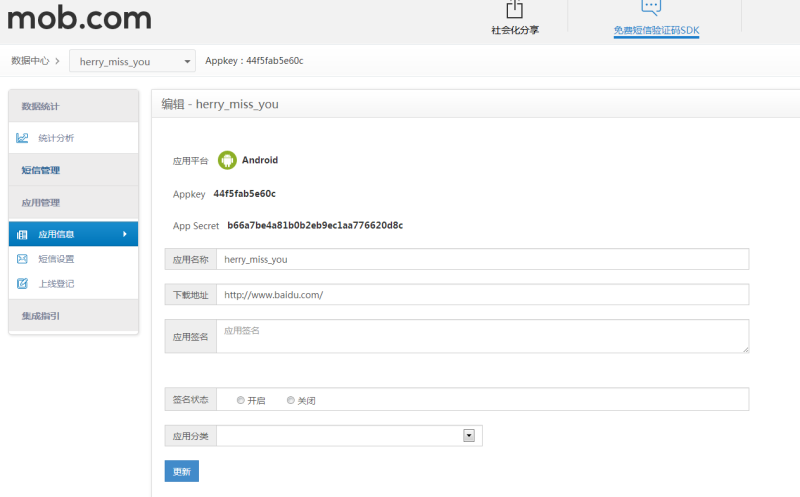
Task: Click the social sharing icon at top
Action: click(x=515, y=9)
